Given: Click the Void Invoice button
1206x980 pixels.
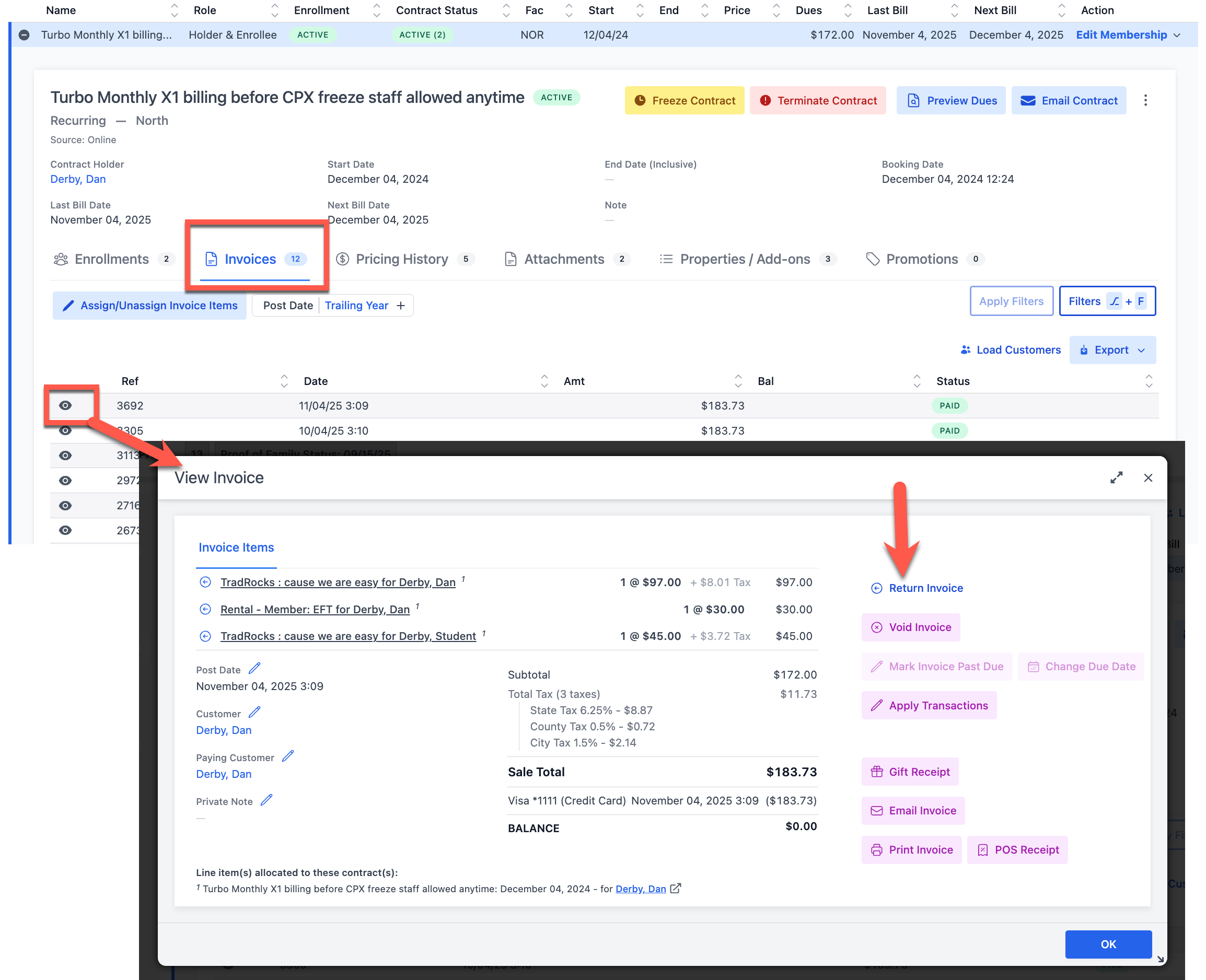Looking at the screenshot, I should point(911,627).
